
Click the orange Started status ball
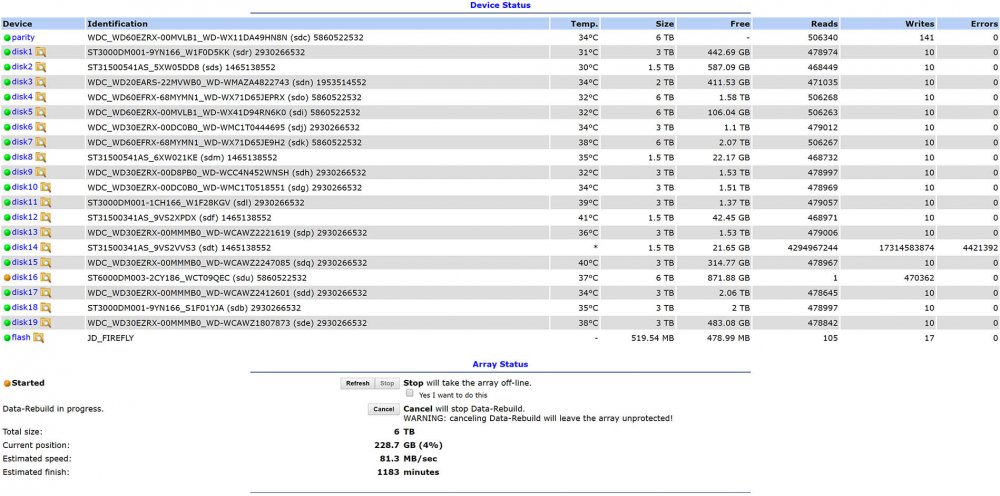[7, 384]
